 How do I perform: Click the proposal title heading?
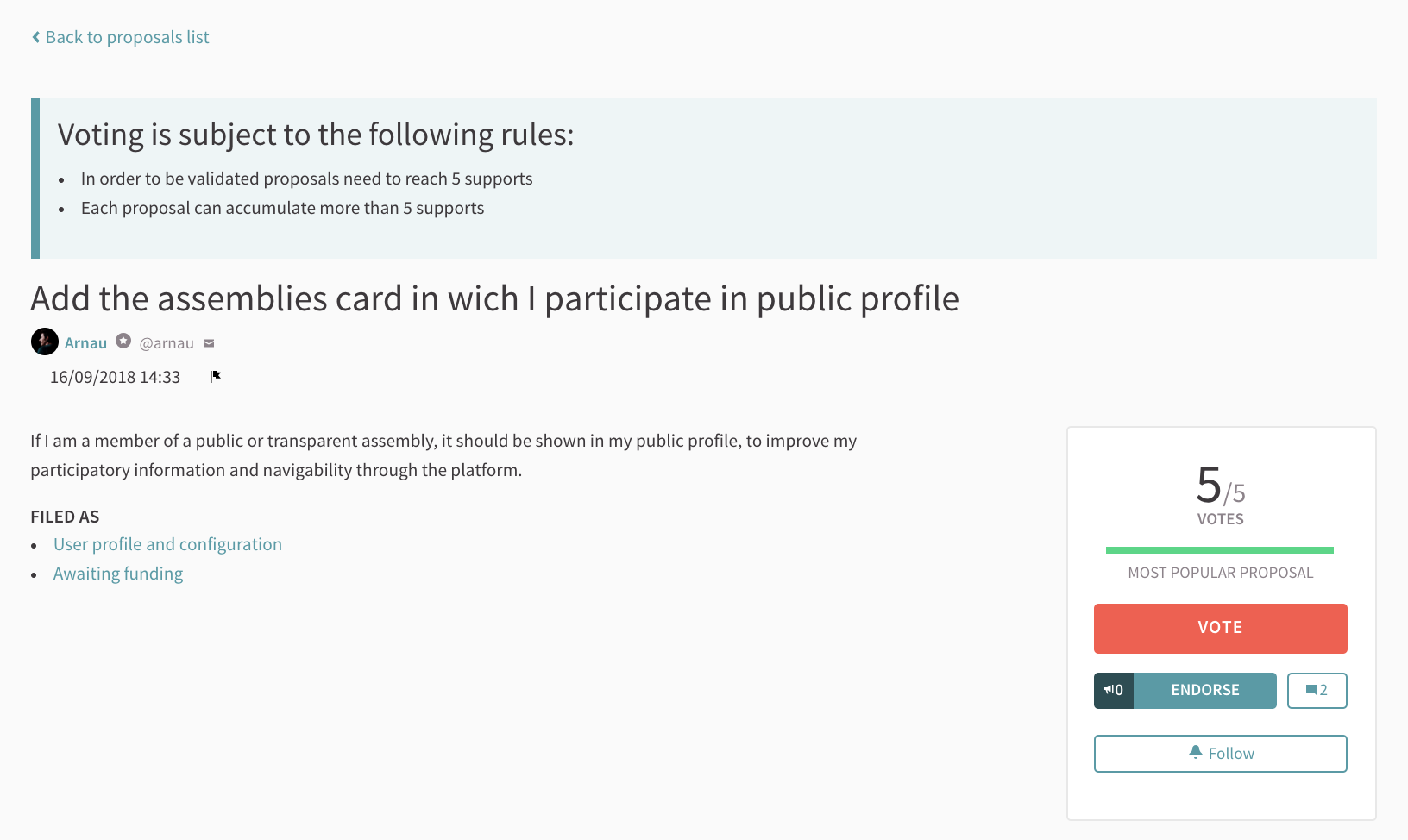click(494, 298)
